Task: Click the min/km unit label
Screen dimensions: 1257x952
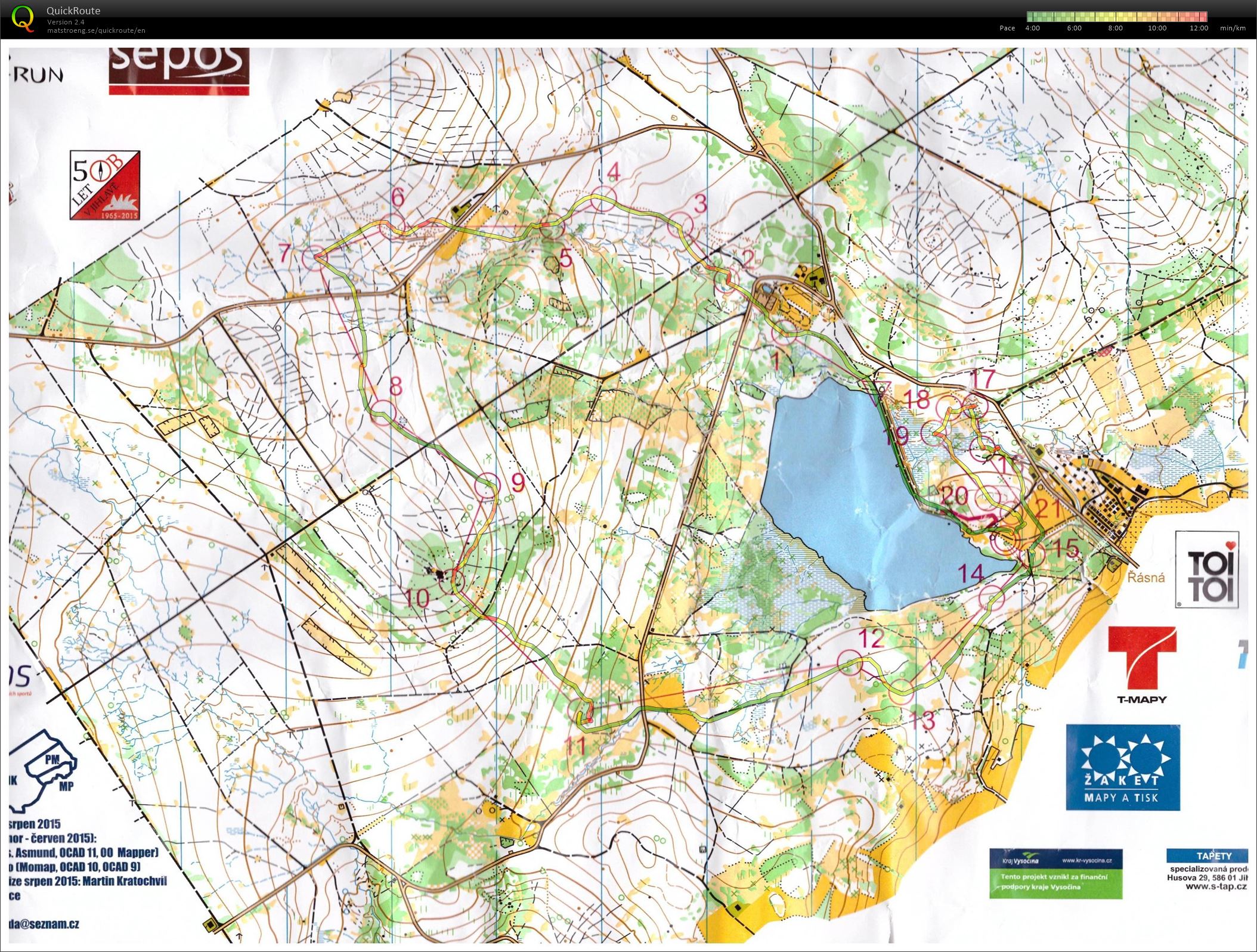Action: 1233,28
